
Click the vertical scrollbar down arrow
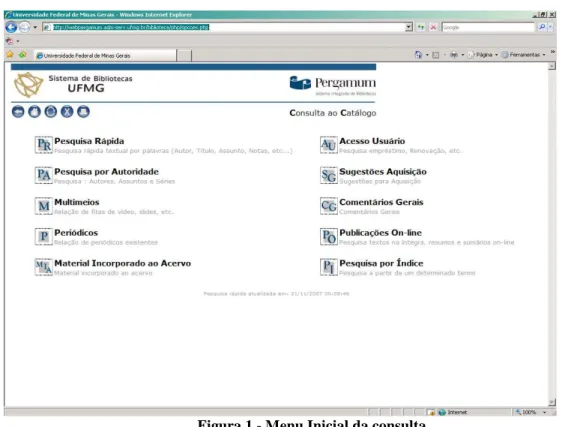(x=552, y=402)
